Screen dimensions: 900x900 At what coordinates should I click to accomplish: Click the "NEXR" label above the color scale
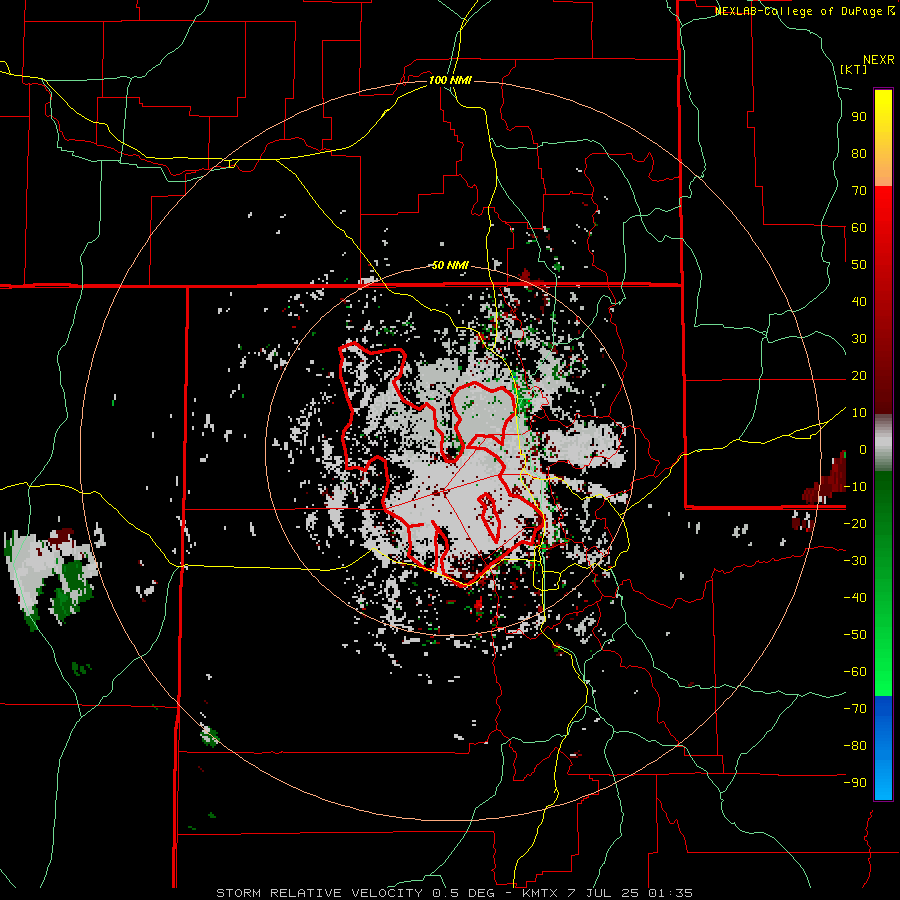pos(879,60)
